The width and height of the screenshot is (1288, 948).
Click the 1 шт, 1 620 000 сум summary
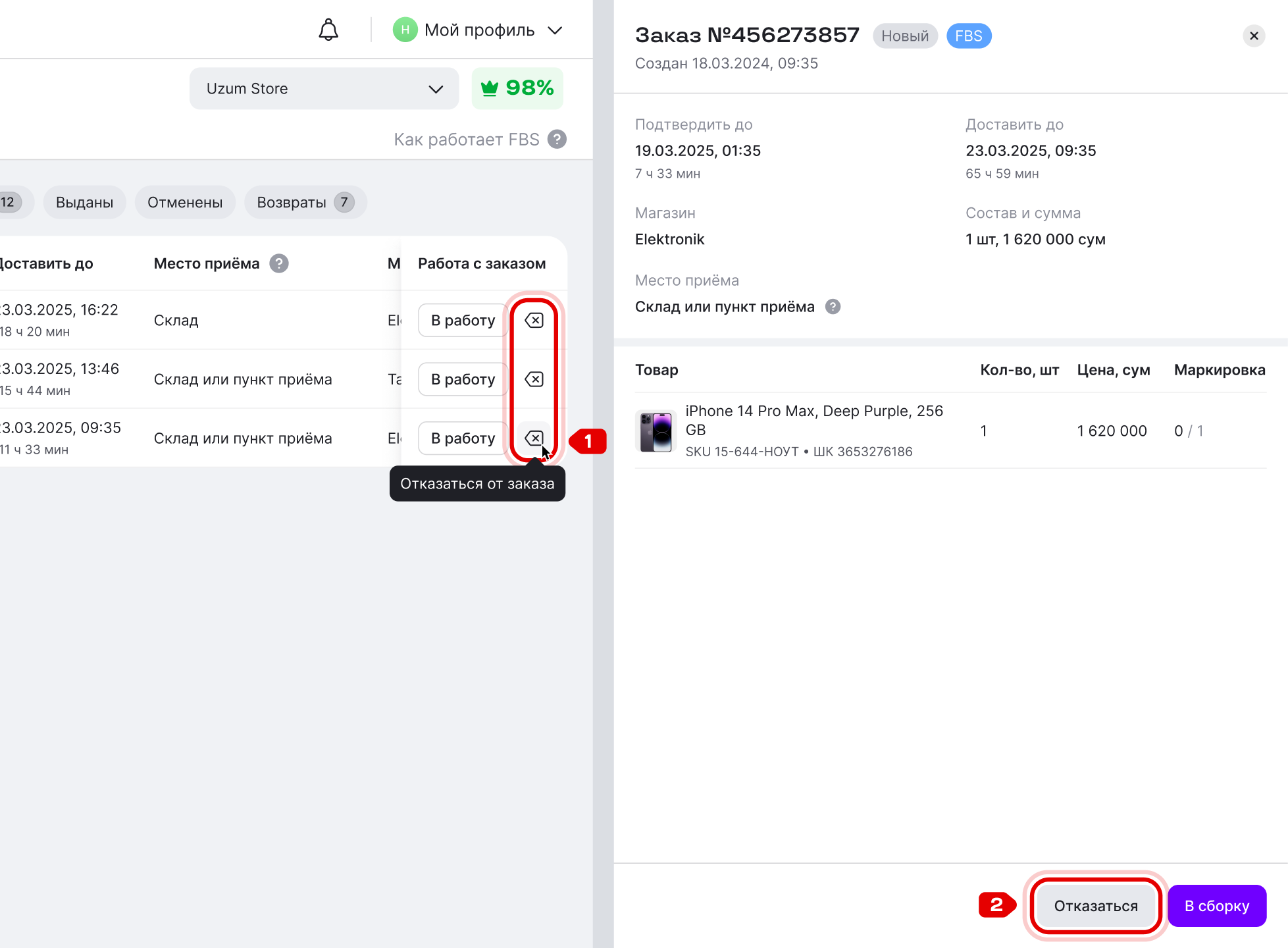pyautogui.click(x=1035, y=240)
